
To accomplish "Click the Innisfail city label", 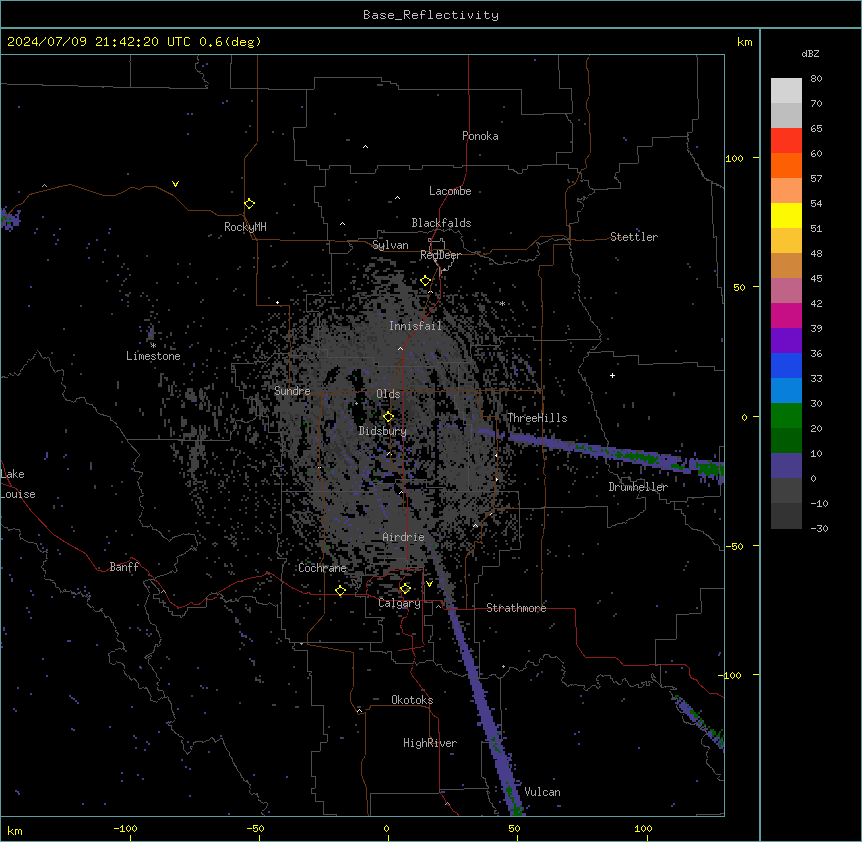I will click(415, 326).
